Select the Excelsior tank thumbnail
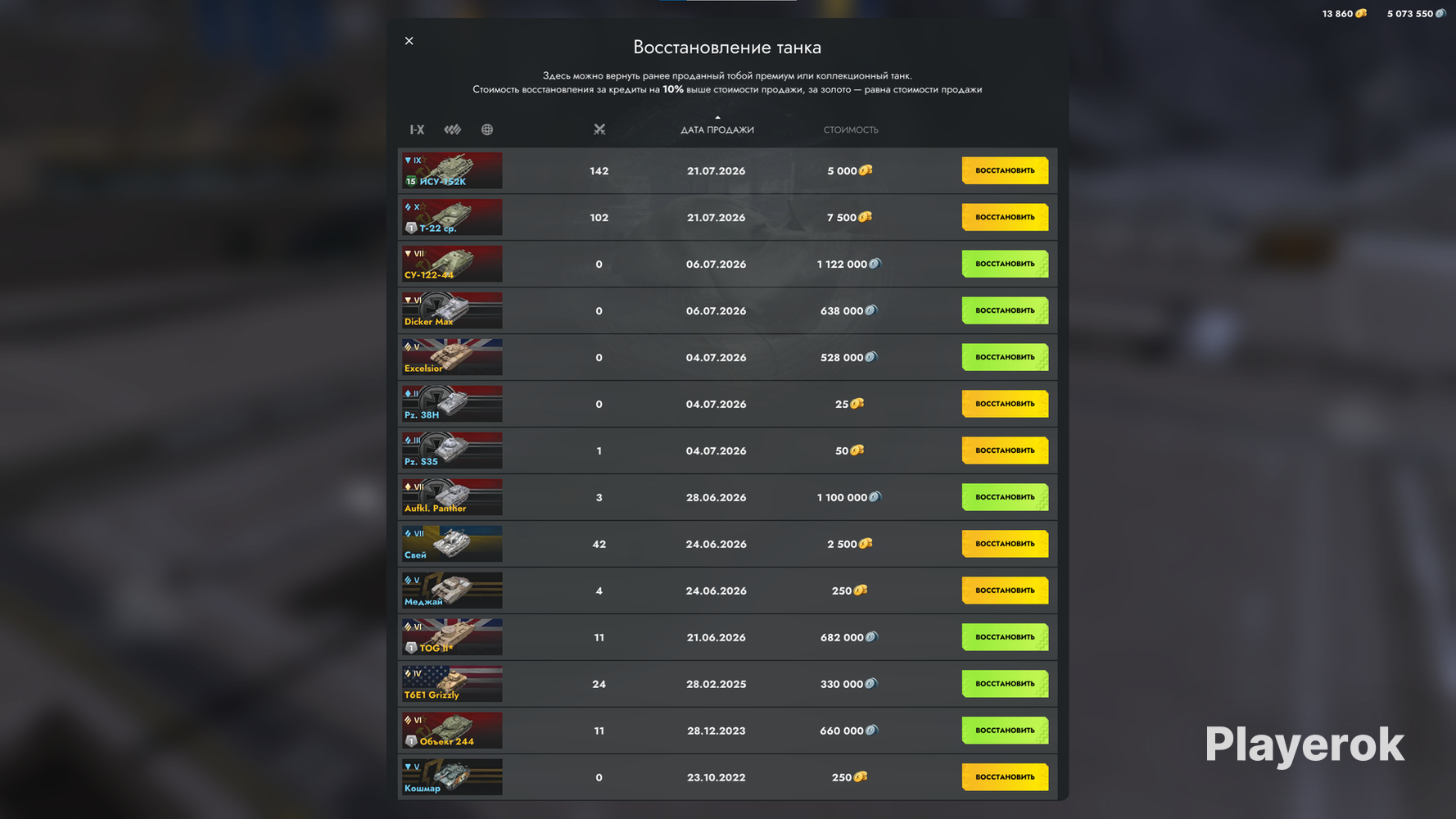This screenshot has height=819, width=1456. (x=452, y=357)
